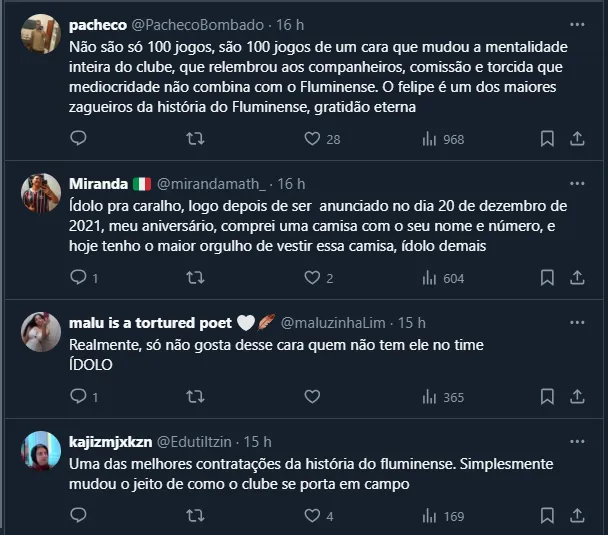This screenshot has height=535, width=608.
Task: Share malu is a tortured poet's tweet
Action: click(x=577, y=397)
